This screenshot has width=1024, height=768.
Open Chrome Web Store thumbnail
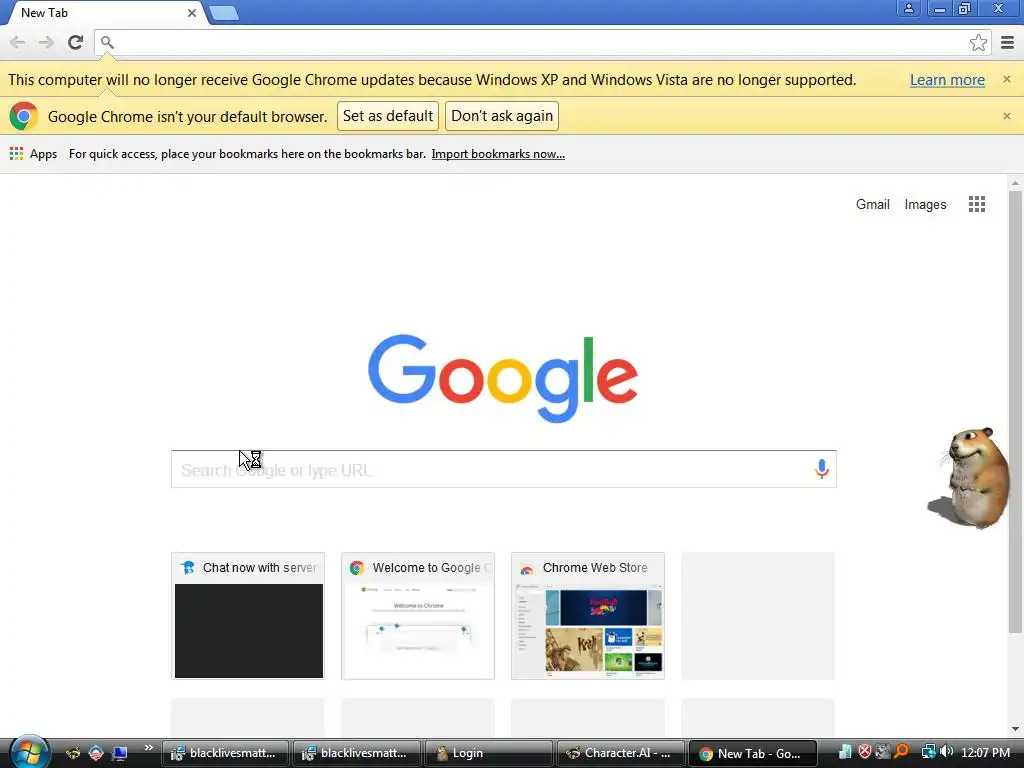(588, 616)
